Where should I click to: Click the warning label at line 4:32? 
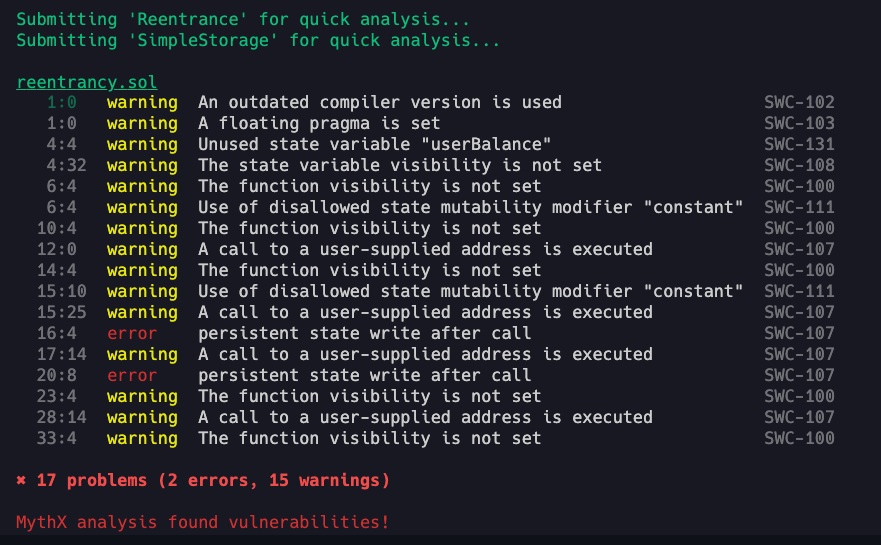coord(142,165)
